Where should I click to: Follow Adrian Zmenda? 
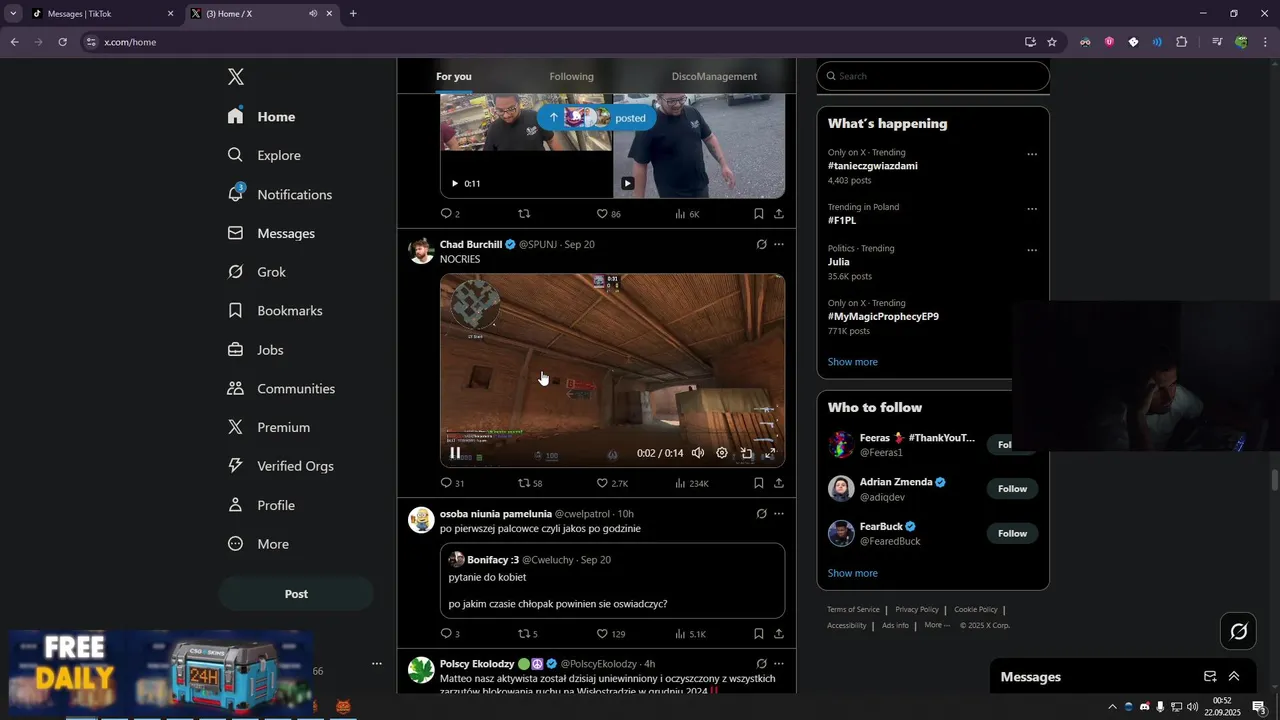[x=1012, y=489]
